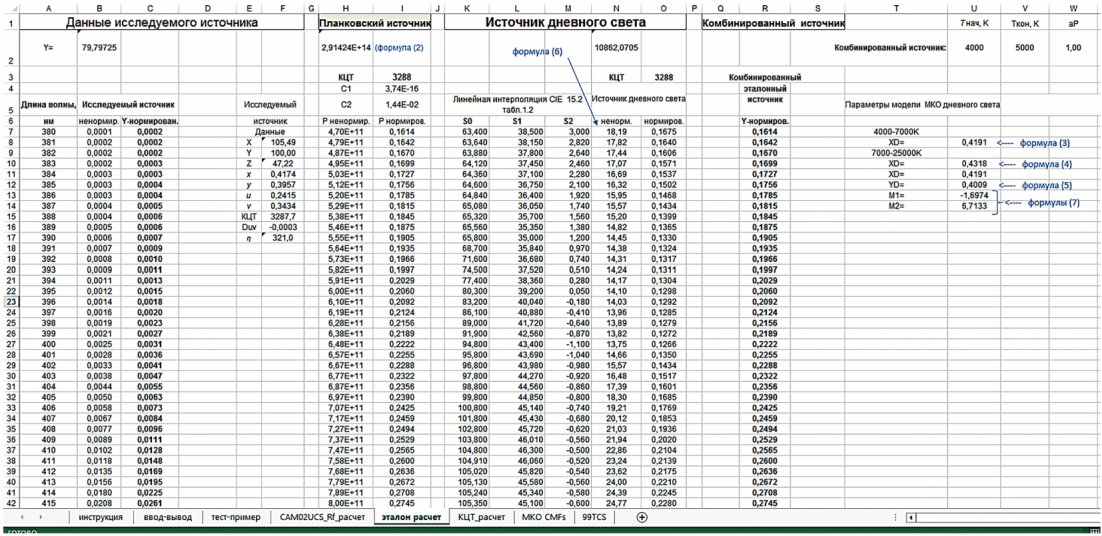Select the 99TCS sheet tab
The height and width of the screenshot is (536, 1102).
coord(596,517)
